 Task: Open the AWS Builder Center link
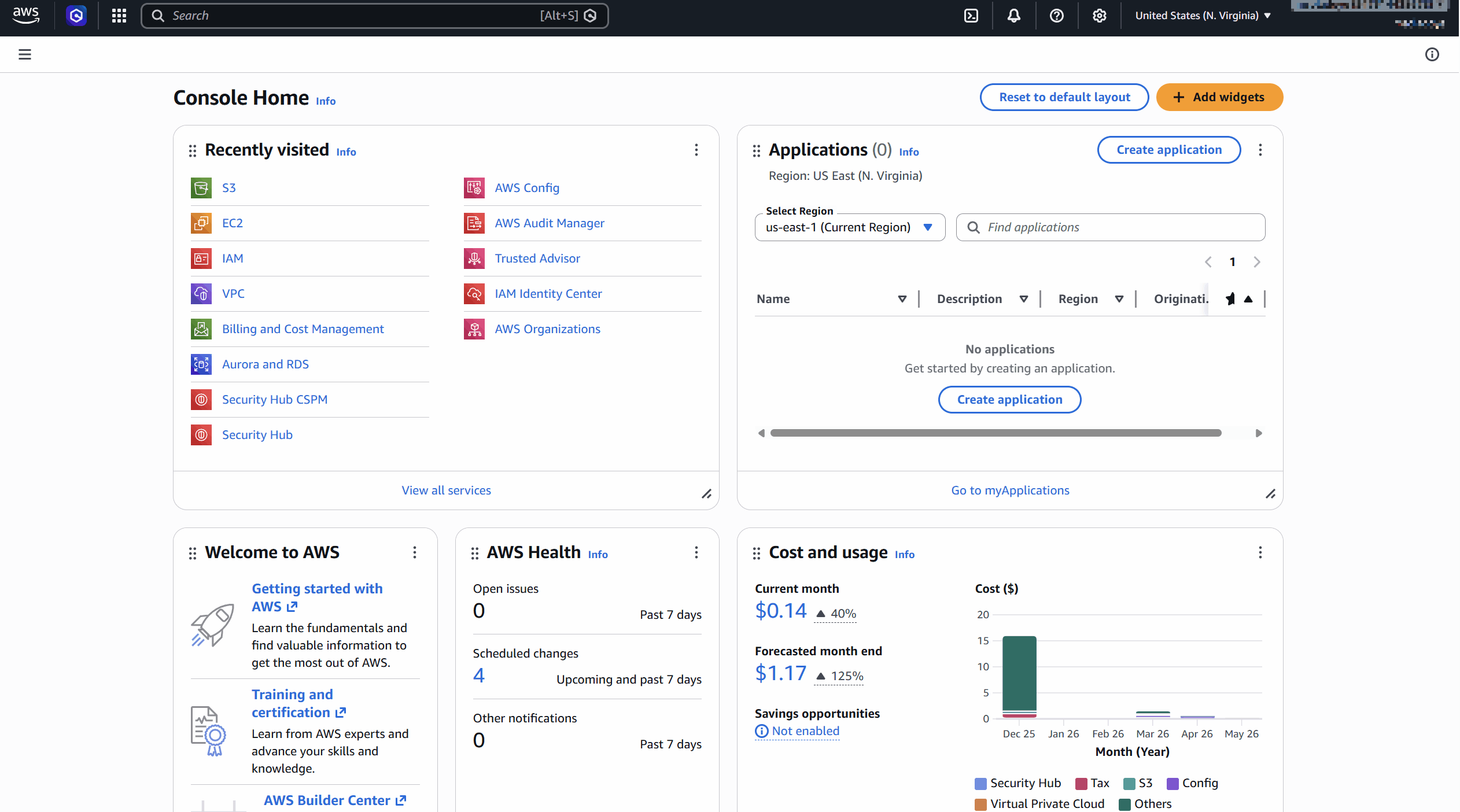click(335, 800)
